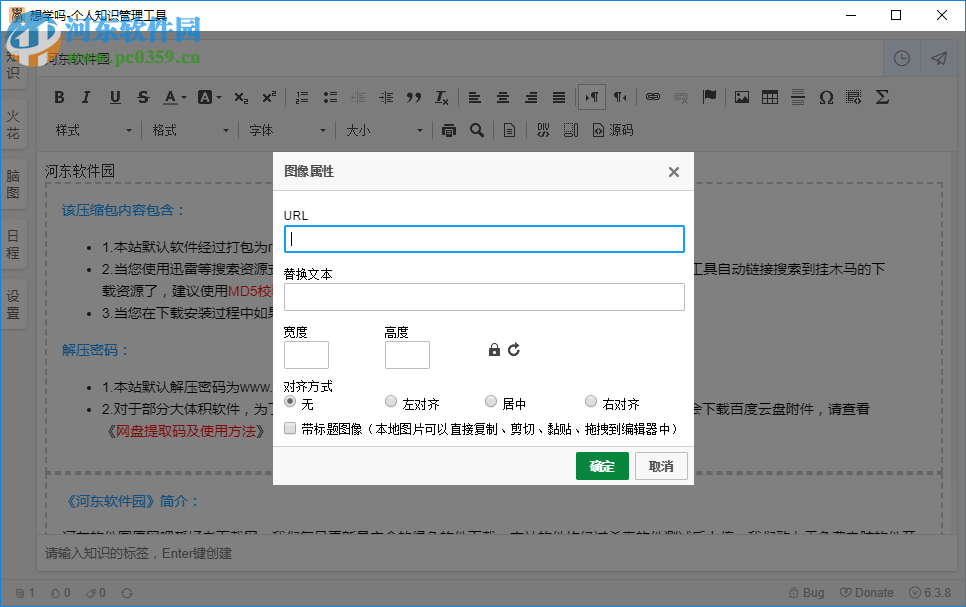
Task: Switch to the 设置 sidebar tab
Action: [14, 303]
